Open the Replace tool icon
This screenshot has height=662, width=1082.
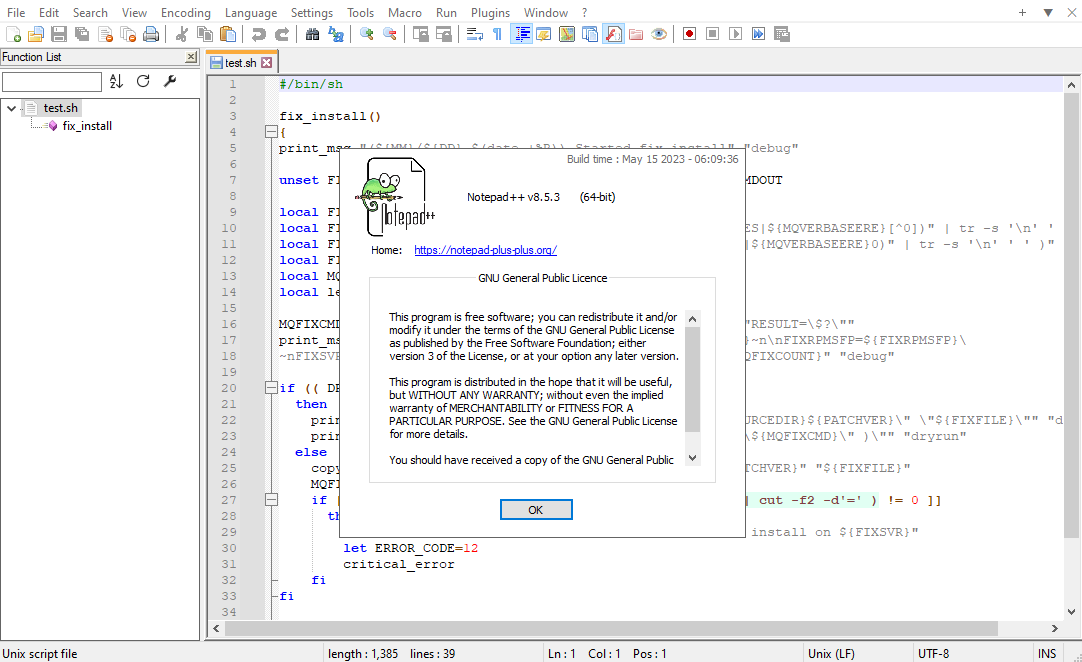coord(336,35)
